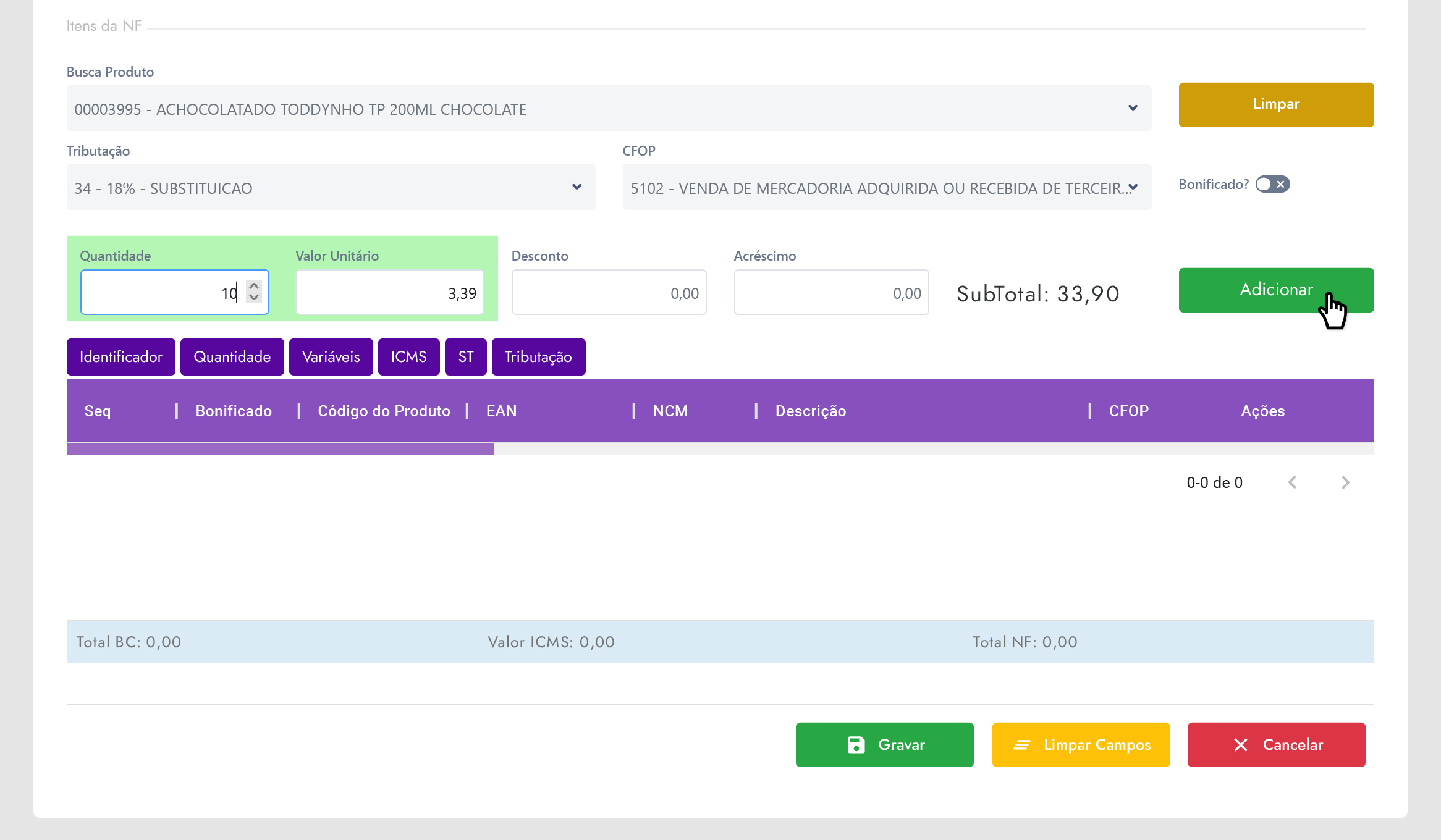
Task: Expand the Tributação dropdown
Action: point(577,187)
